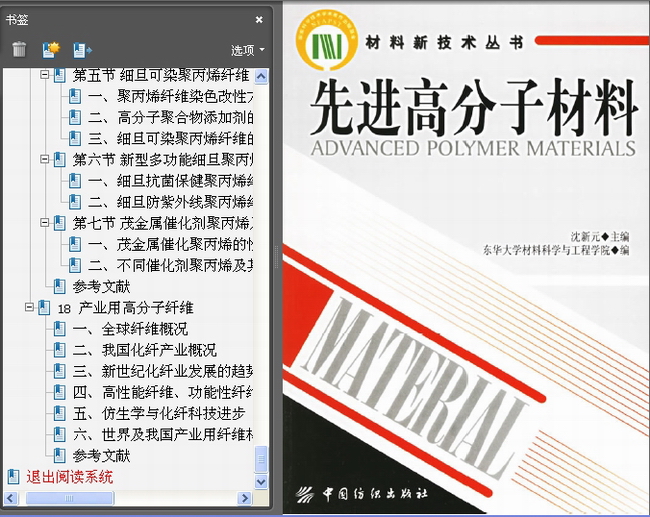This screenshot has height=517, width=650.
Task: Collapse the 18 产业用高分子纤维 node
Action: pos(29,307)
